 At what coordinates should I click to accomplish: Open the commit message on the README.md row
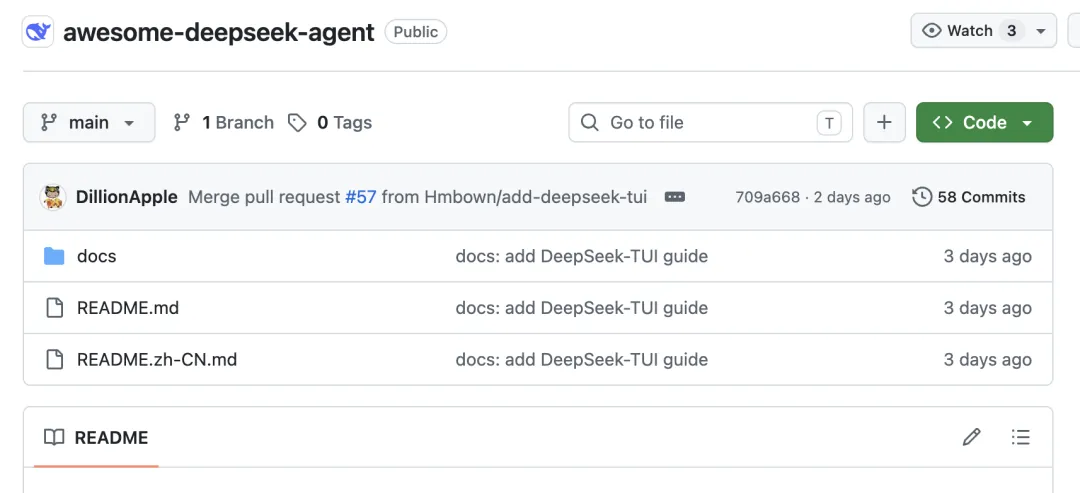(x=581, y=308)
